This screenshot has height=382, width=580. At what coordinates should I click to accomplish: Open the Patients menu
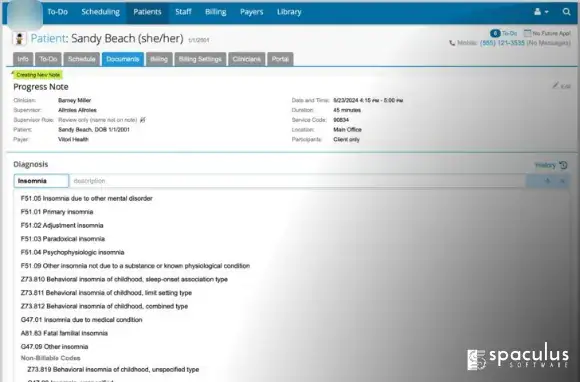pyautogui.click(x=147, y=12)
